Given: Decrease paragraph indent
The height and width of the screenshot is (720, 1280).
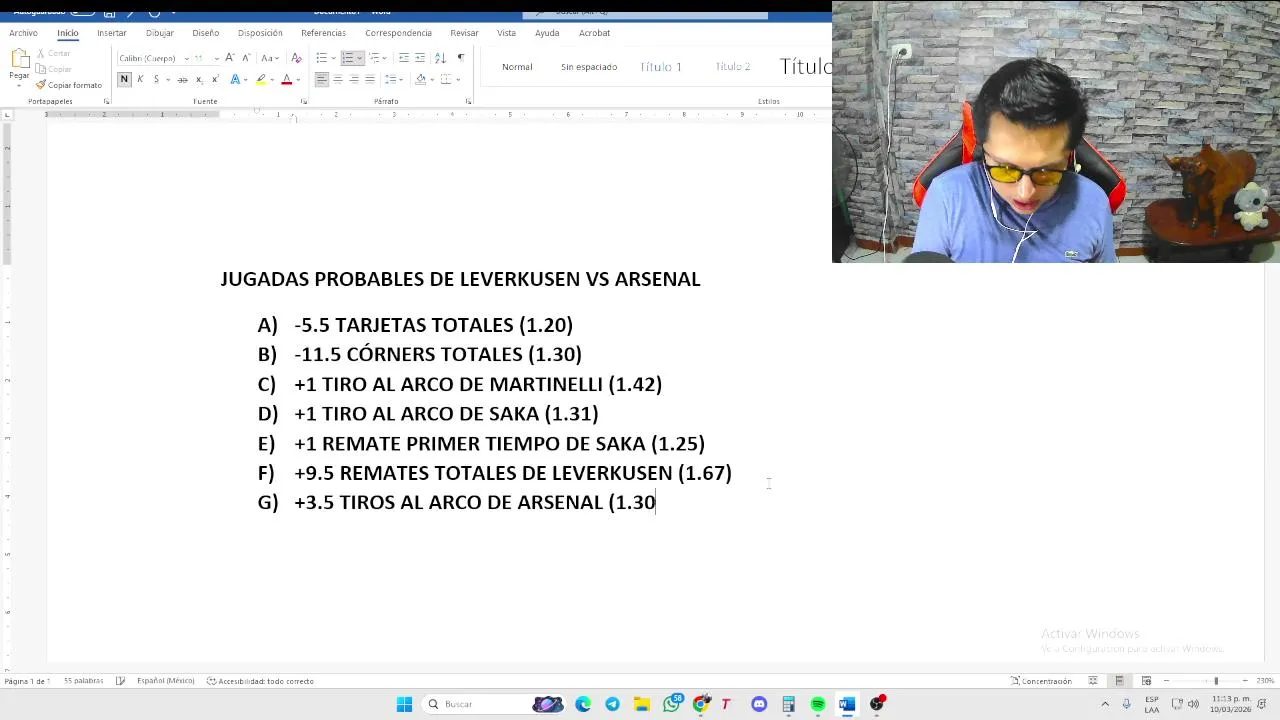Looking at the screenshot, I should [x=404, y=58].
